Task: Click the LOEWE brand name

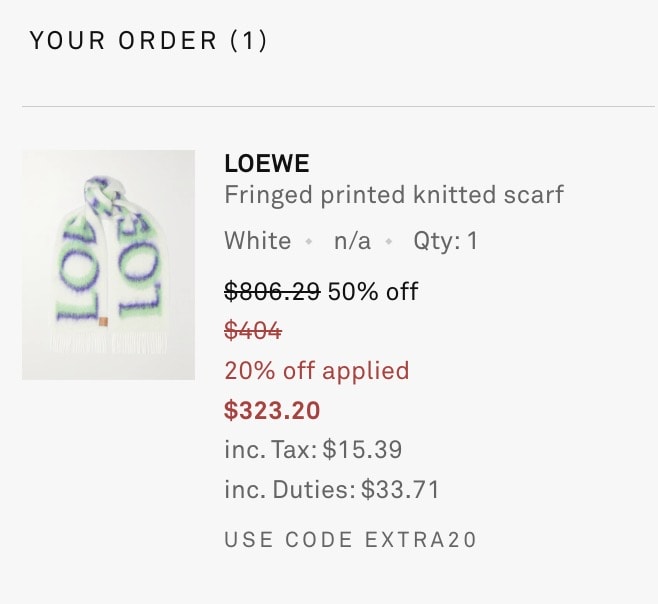Action: click(x=267, y=163)
